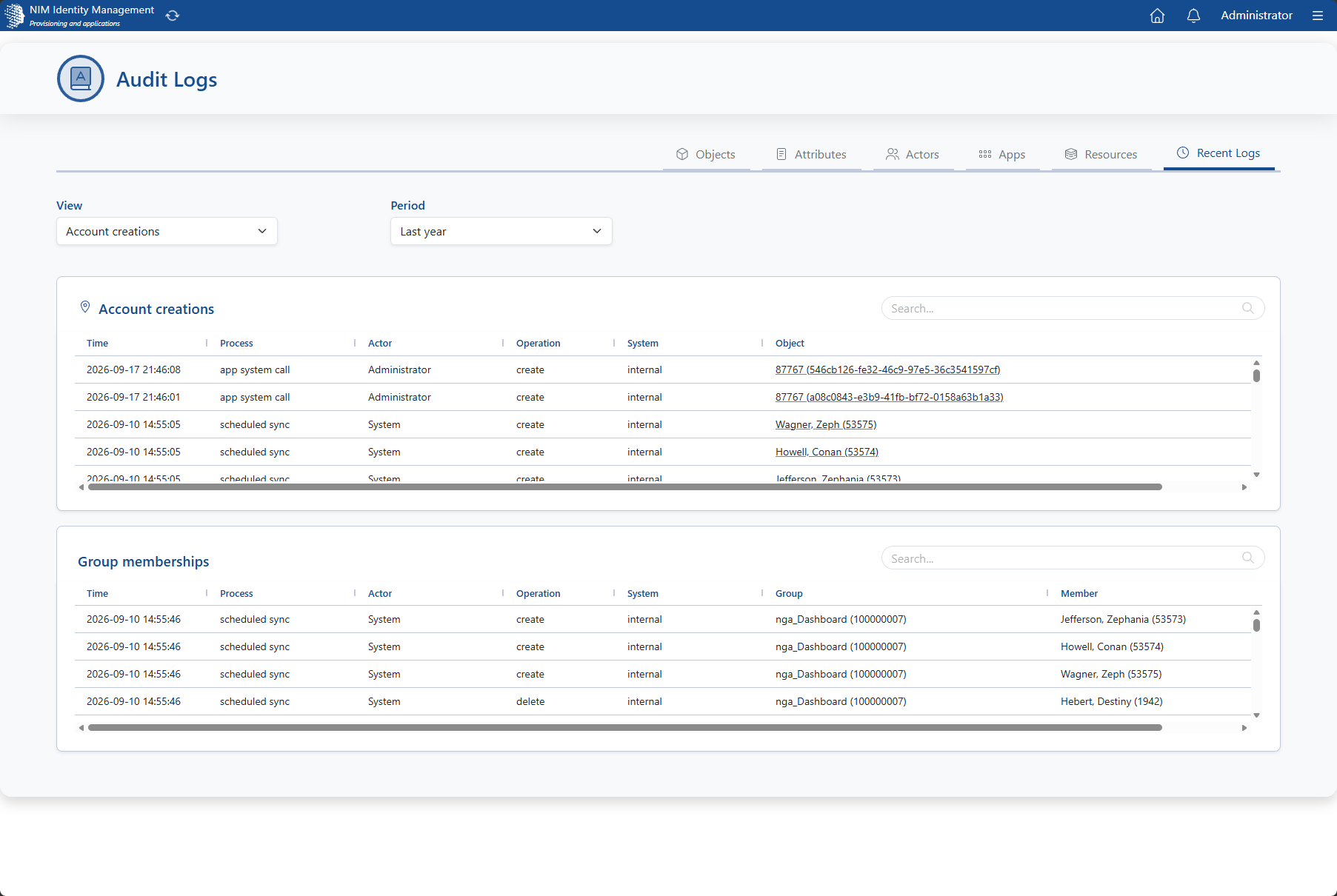This screenshot has width=1337, height=896.
Task: Open notifications bell icon
Action: pyautogui.click(x=1193, y=16)
